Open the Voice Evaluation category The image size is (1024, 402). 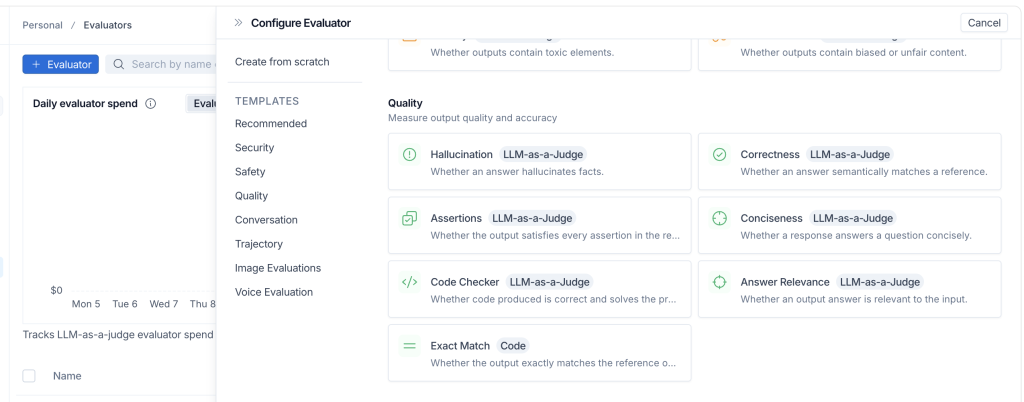pos(274,292)
